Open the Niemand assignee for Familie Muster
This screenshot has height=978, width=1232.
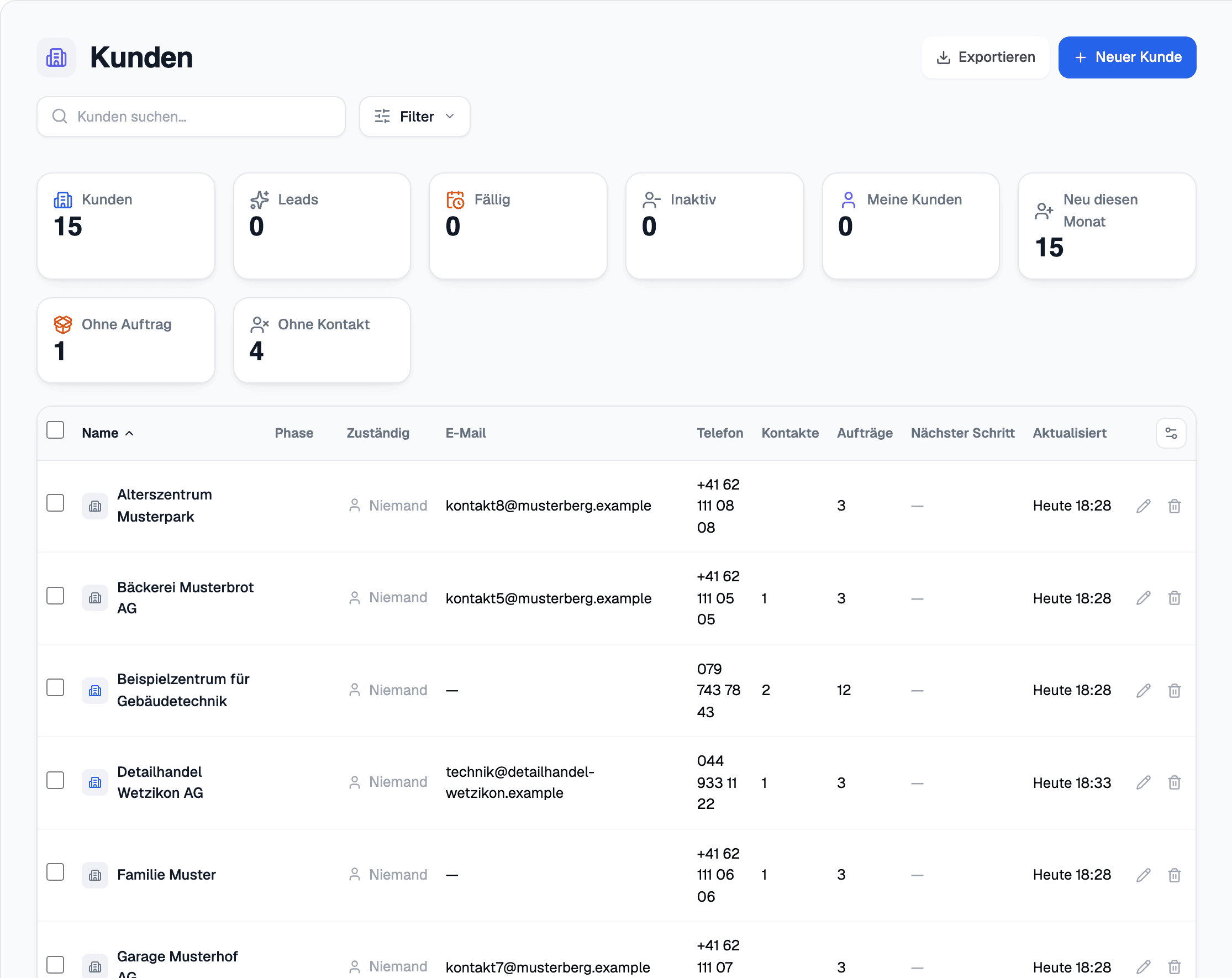(387, 875)
